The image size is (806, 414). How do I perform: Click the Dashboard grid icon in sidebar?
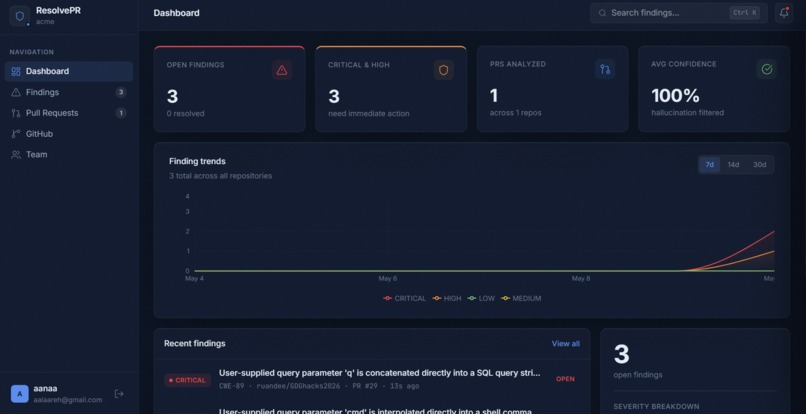click(16, 71)
